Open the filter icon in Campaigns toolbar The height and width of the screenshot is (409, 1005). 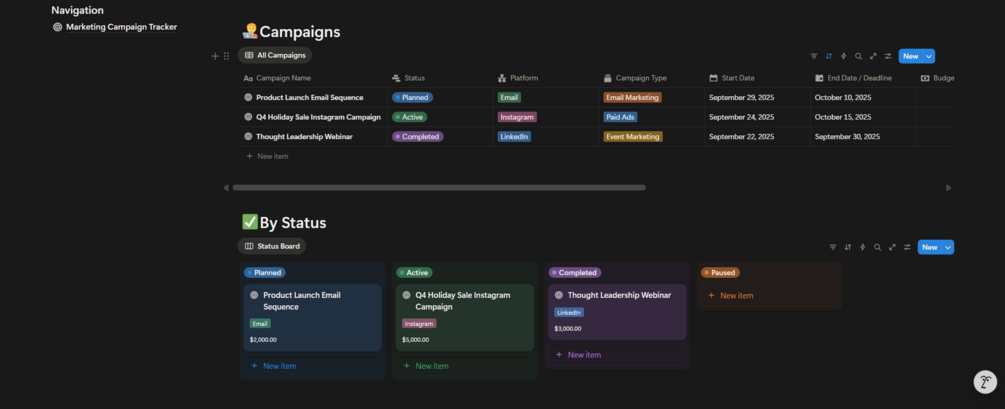pyautogui.click(x=814, y=56)
